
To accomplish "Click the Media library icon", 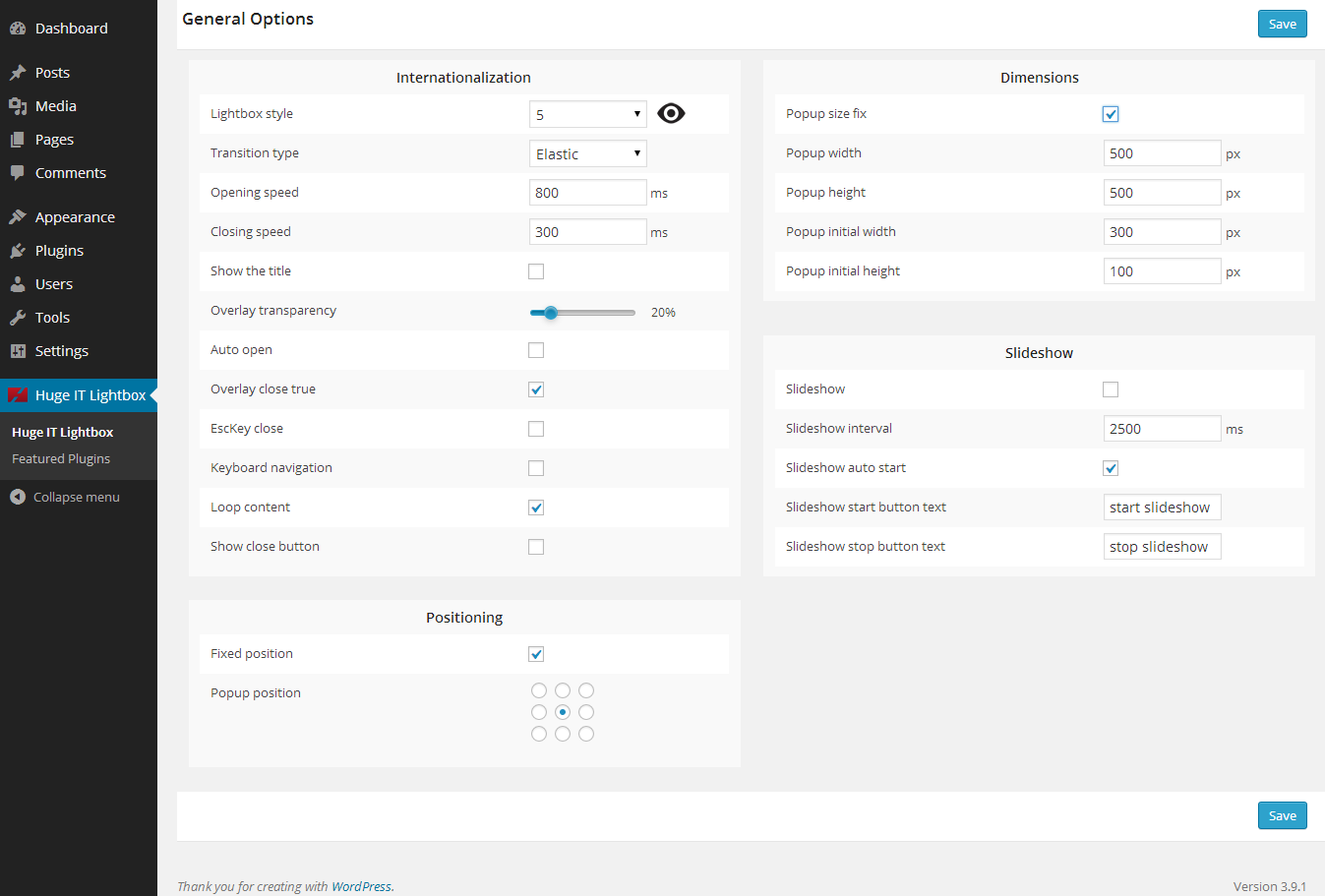I will (18, 106).
